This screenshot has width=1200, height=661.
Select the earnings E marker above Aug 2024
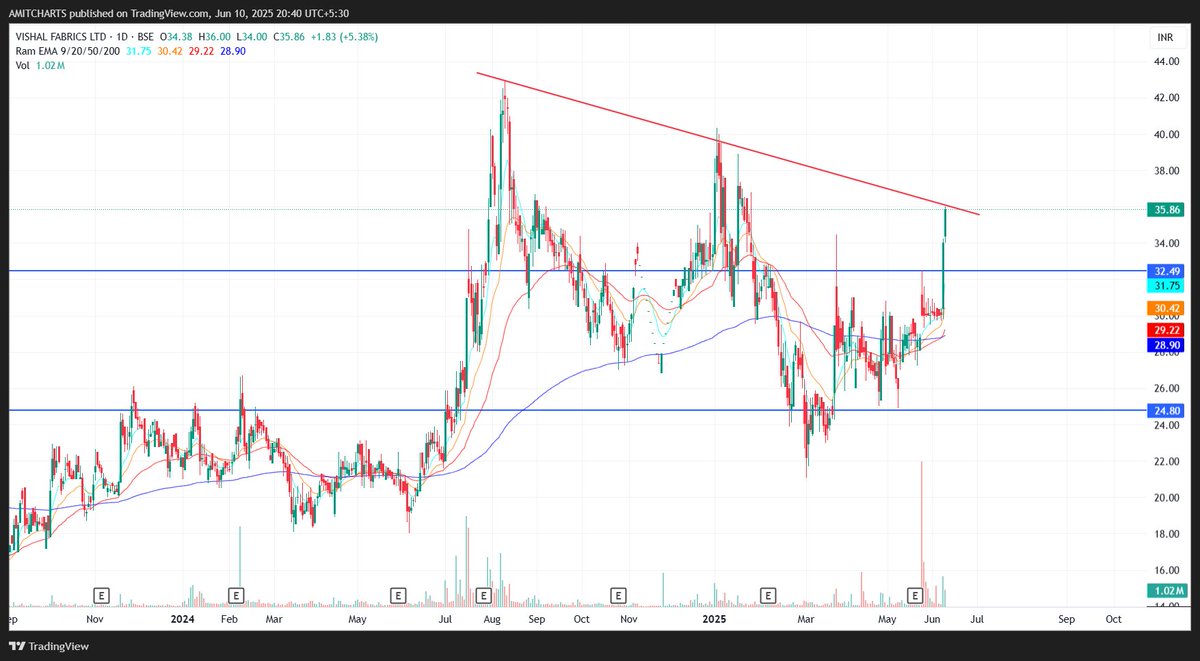pyautogui.click(x=484, y=595)
